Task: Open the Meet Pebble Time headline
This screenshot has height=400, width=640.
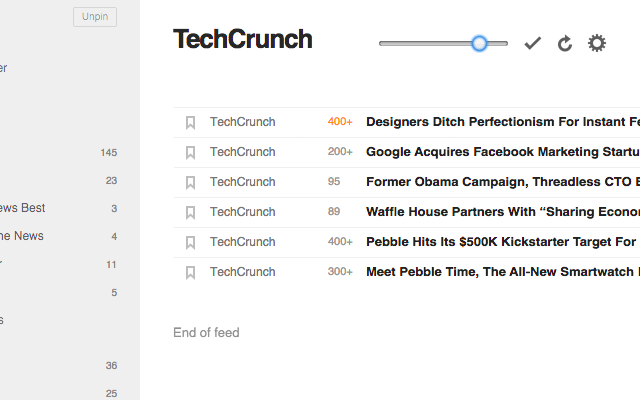Action: [503, 272]
